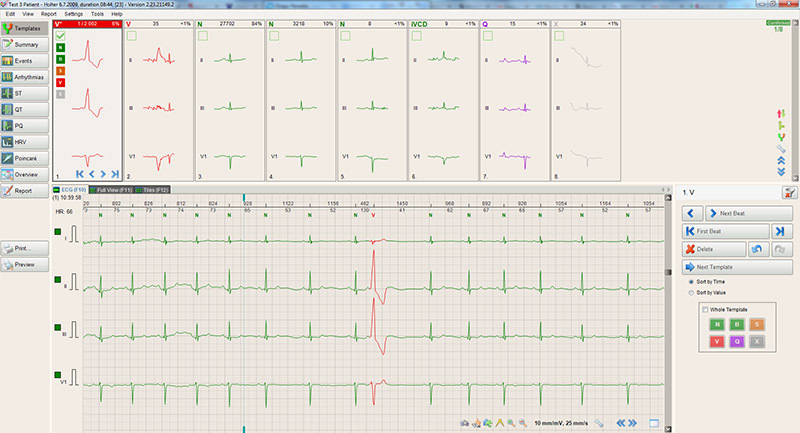
Task: Click the First Beat button
Action: 726,231
